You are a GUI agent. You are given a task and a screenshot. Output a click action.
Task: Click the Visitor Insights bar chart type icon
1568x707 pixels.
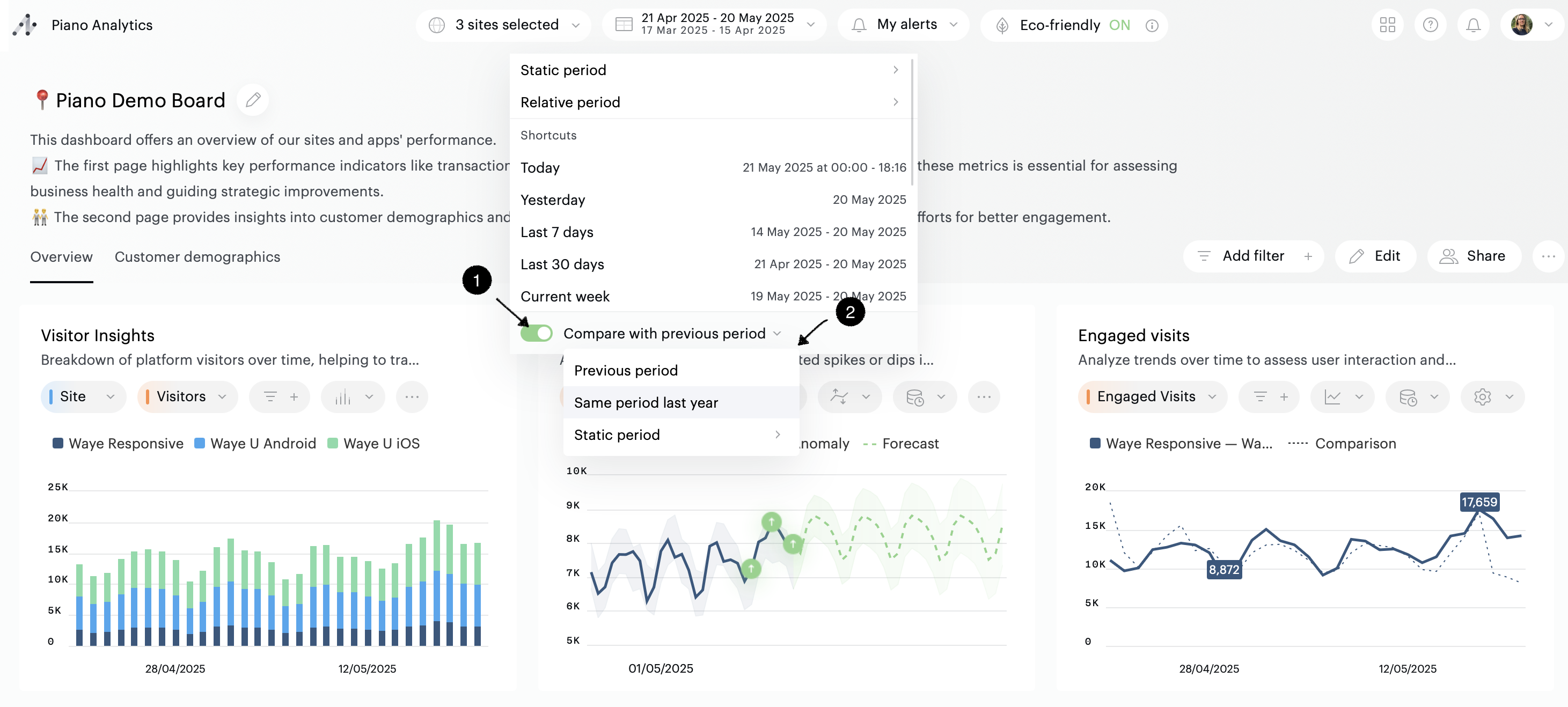click(343, 397)
